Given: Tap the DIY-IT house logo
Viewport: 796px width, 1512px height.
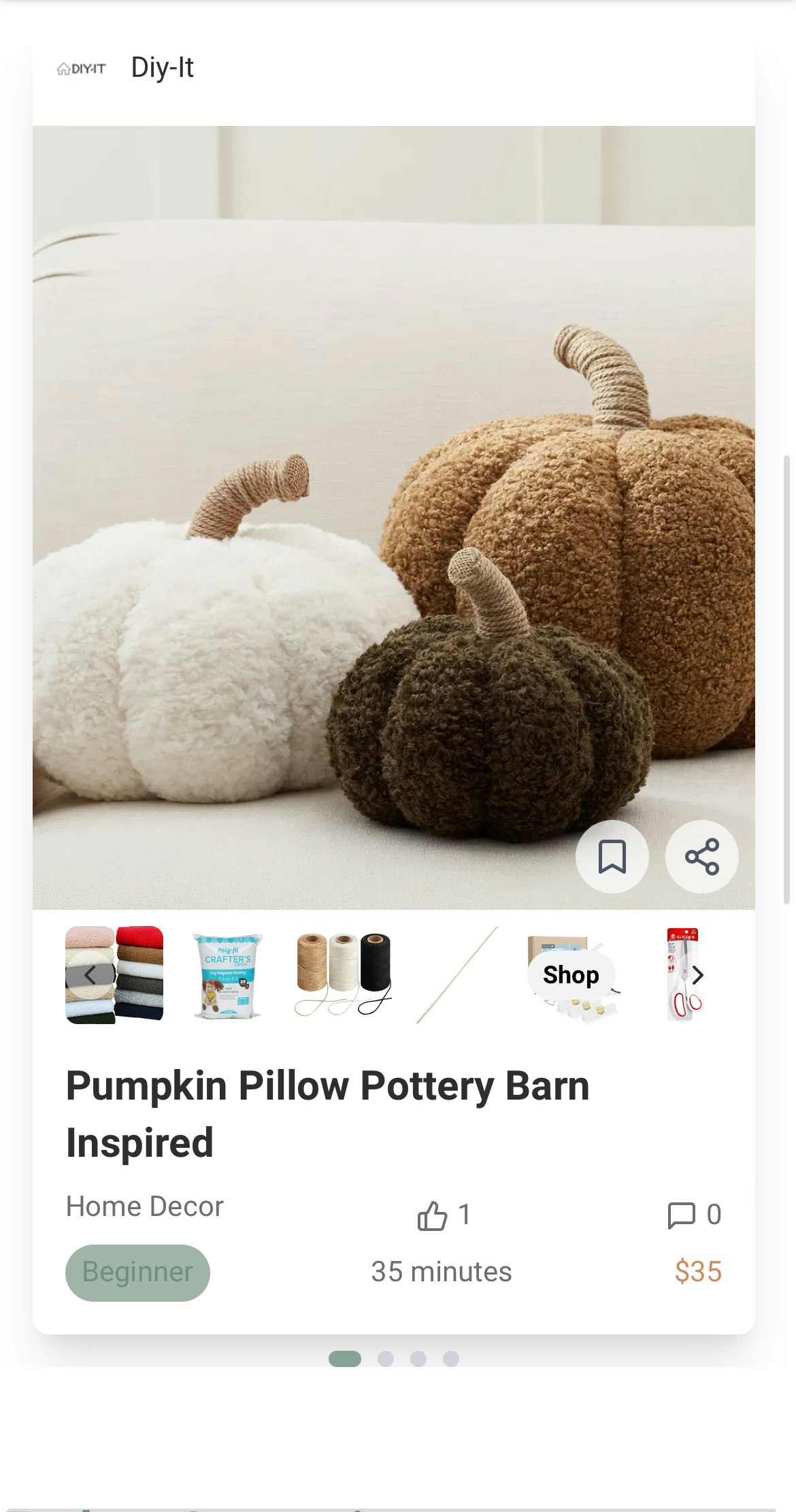Looking at the screenshot, I should click(82, 69).
